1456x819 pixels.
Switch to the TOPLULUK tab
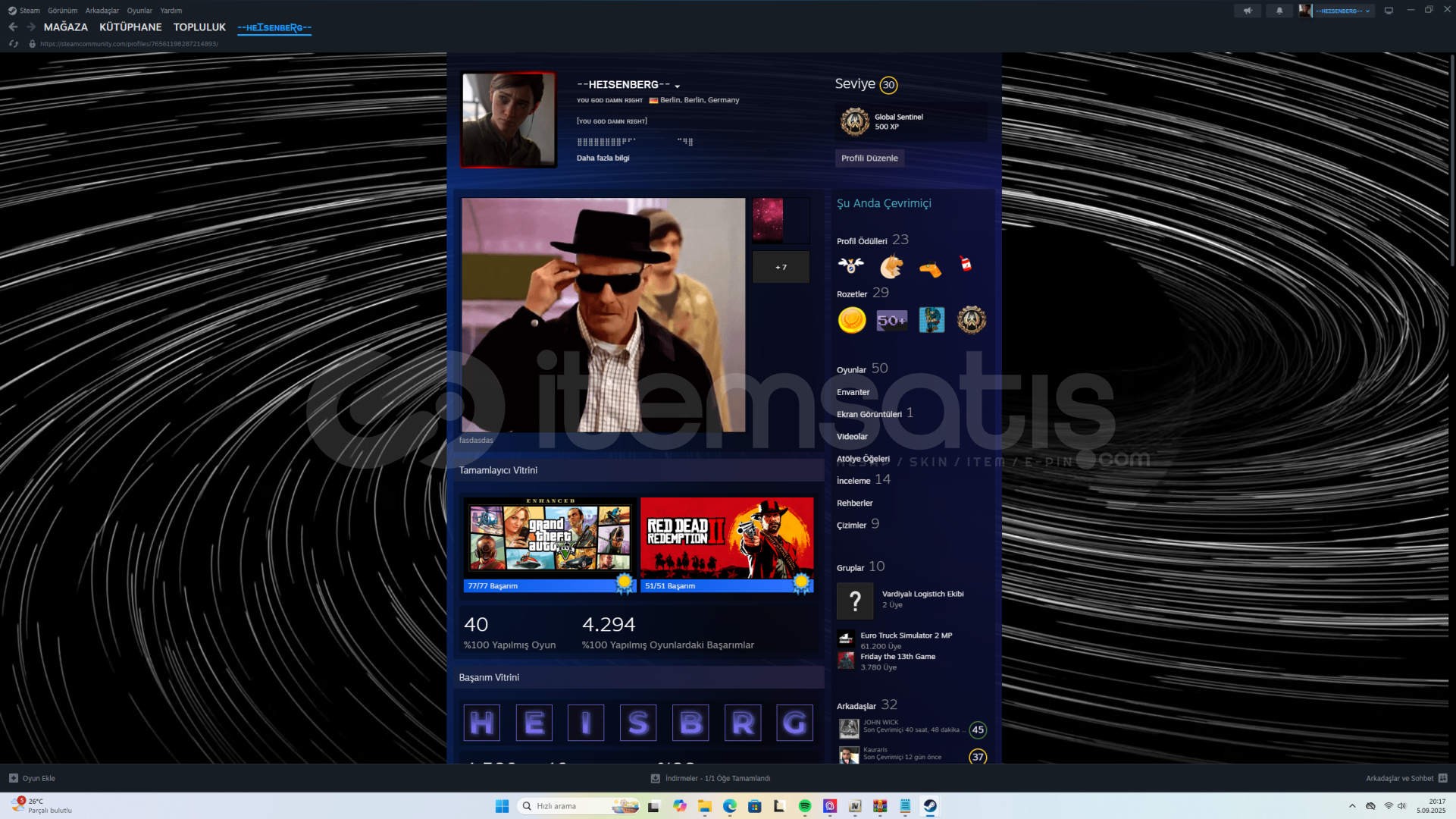click(x=199, y=27)
